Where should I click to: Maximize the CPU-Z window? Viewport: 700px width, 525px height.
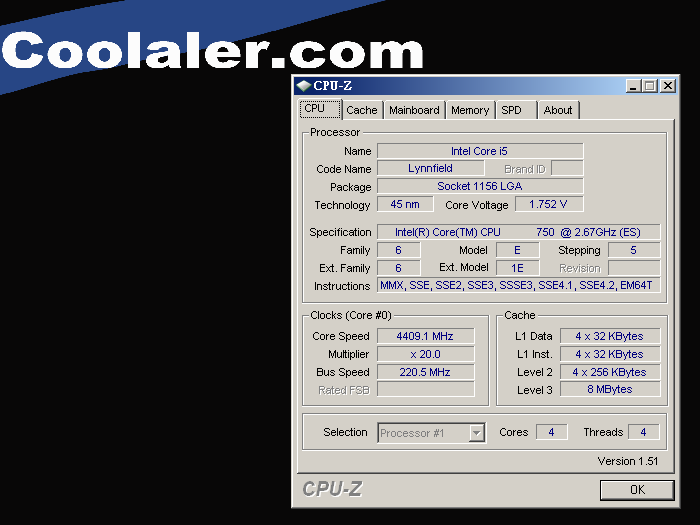pyautogui.click(x=650, y=86)
